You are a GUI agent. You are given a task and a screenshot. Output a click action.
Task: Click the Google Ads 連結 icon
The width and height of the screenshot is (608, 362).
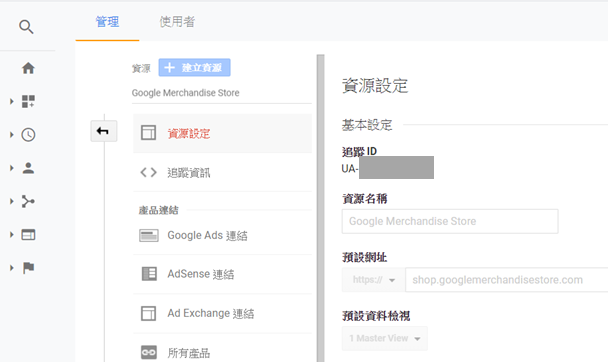149,235
